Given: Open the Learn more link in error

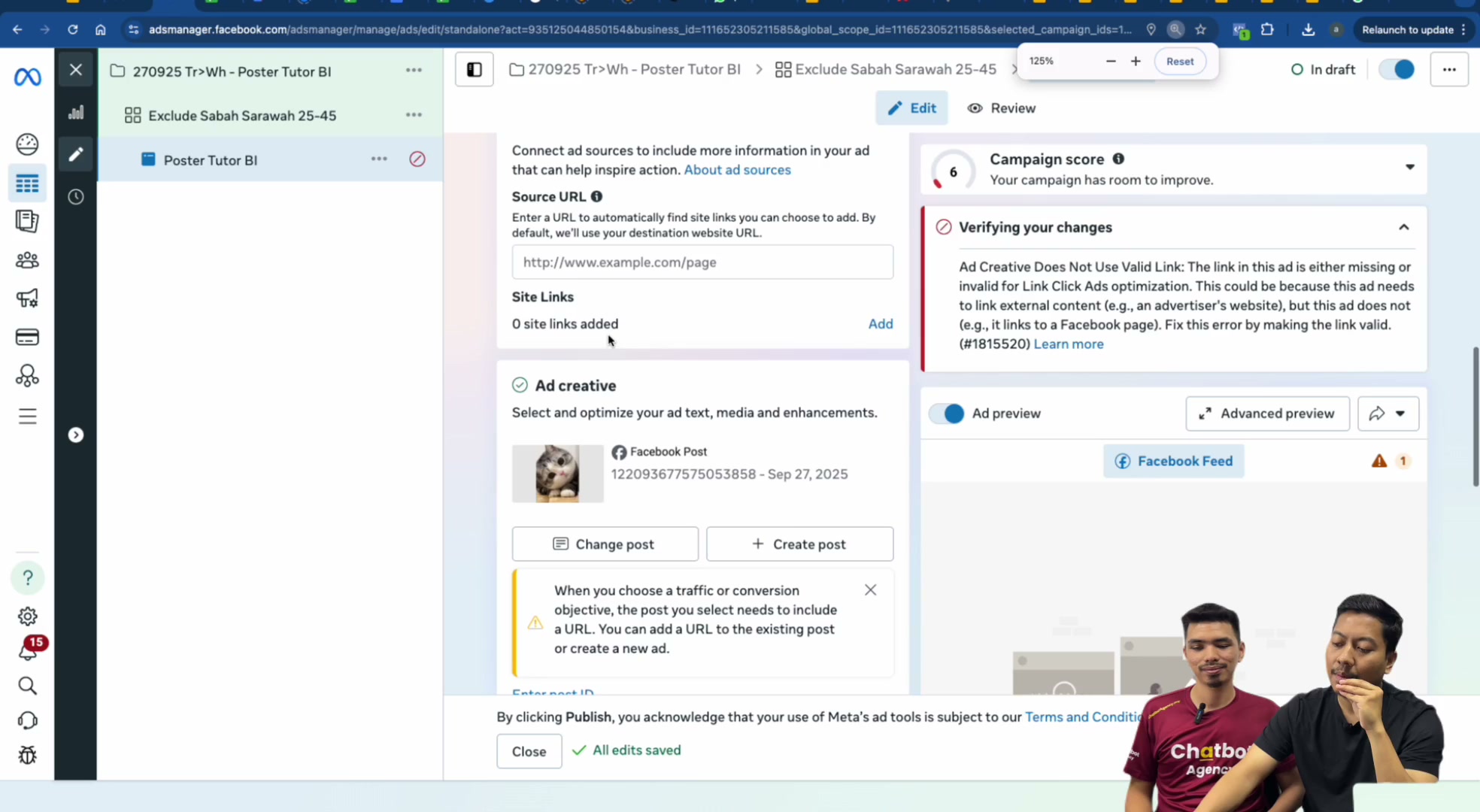Looking at the screenshot, I should tap(1068, 344).
